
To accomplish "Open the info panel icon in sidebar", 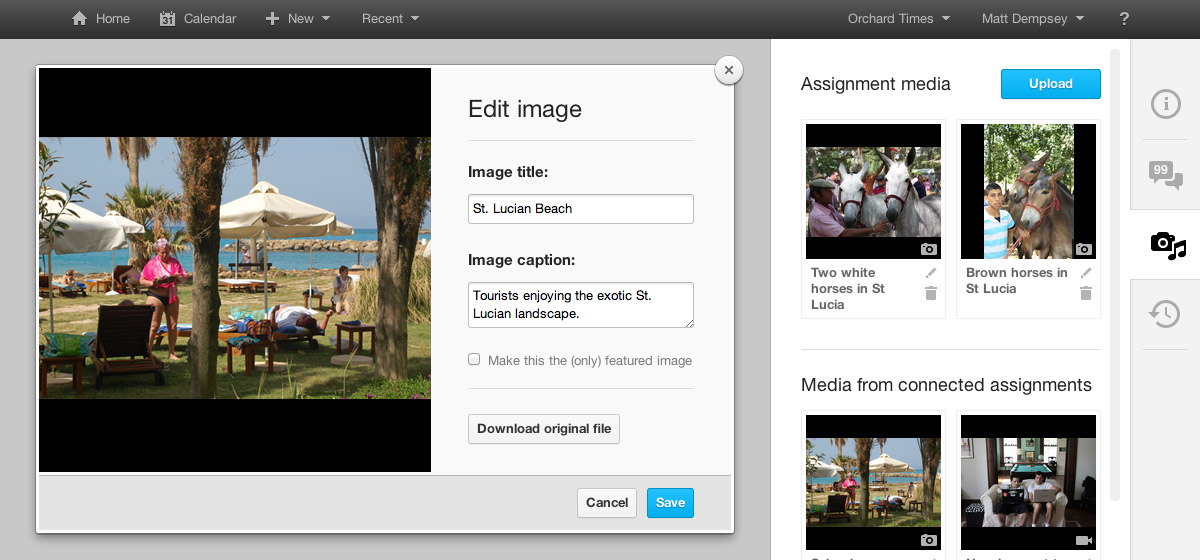I will tap(1165, 103).
